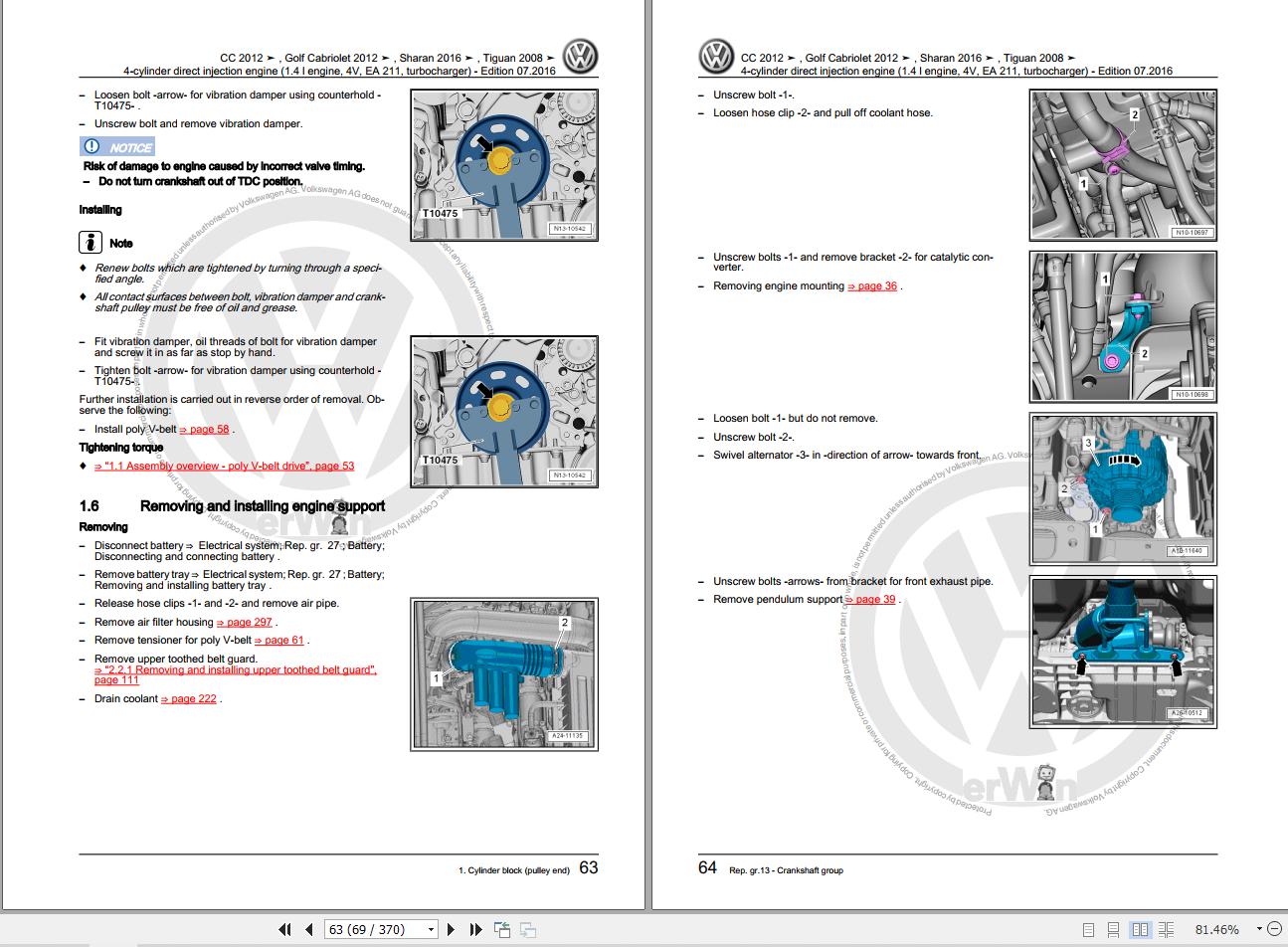Click the 'Installing' subheading
This screenshot has width=1288, height=947.
coord(100,210)
